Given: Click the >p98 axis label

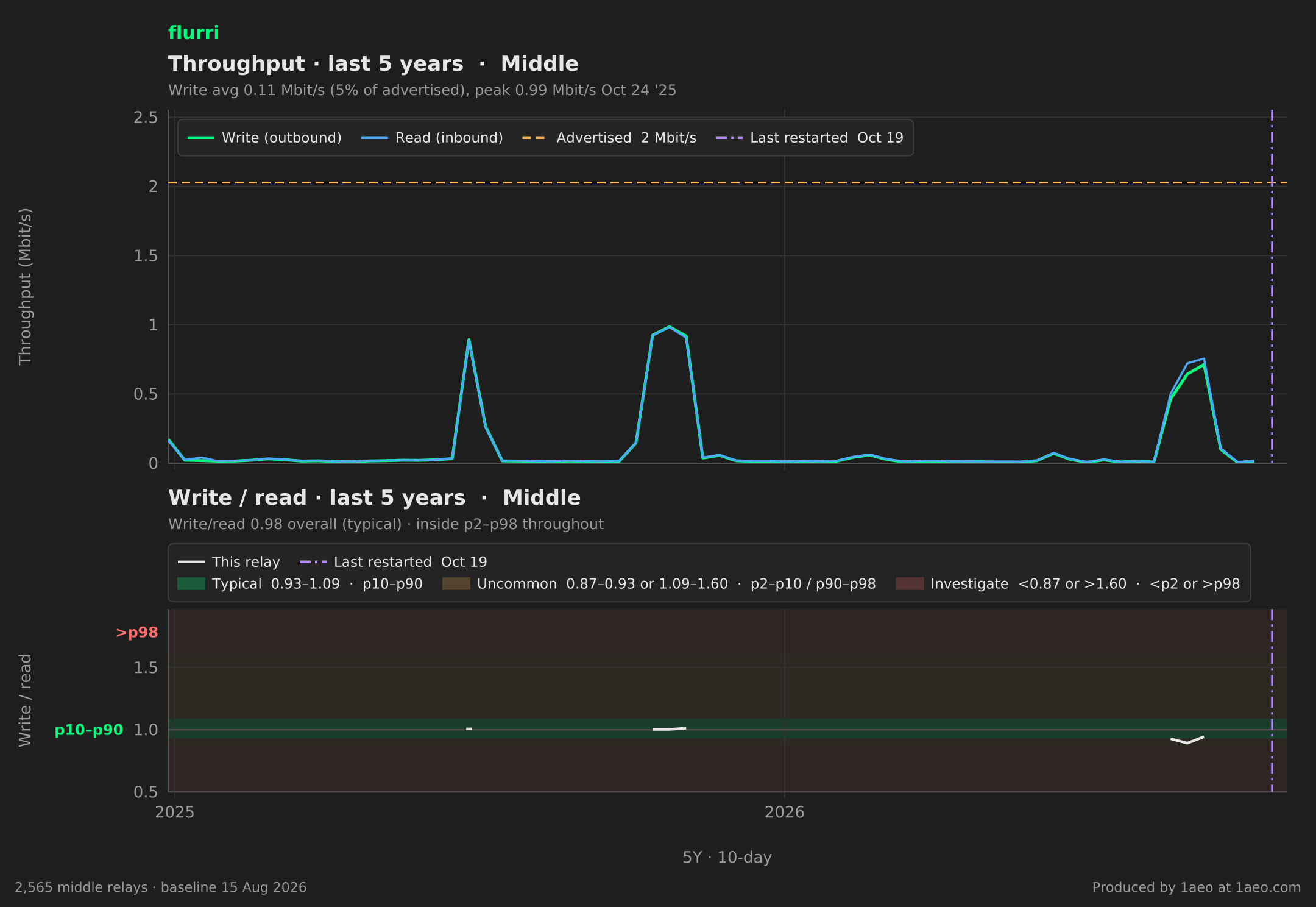Looking at the screenshot, I should tap(137, 633).
